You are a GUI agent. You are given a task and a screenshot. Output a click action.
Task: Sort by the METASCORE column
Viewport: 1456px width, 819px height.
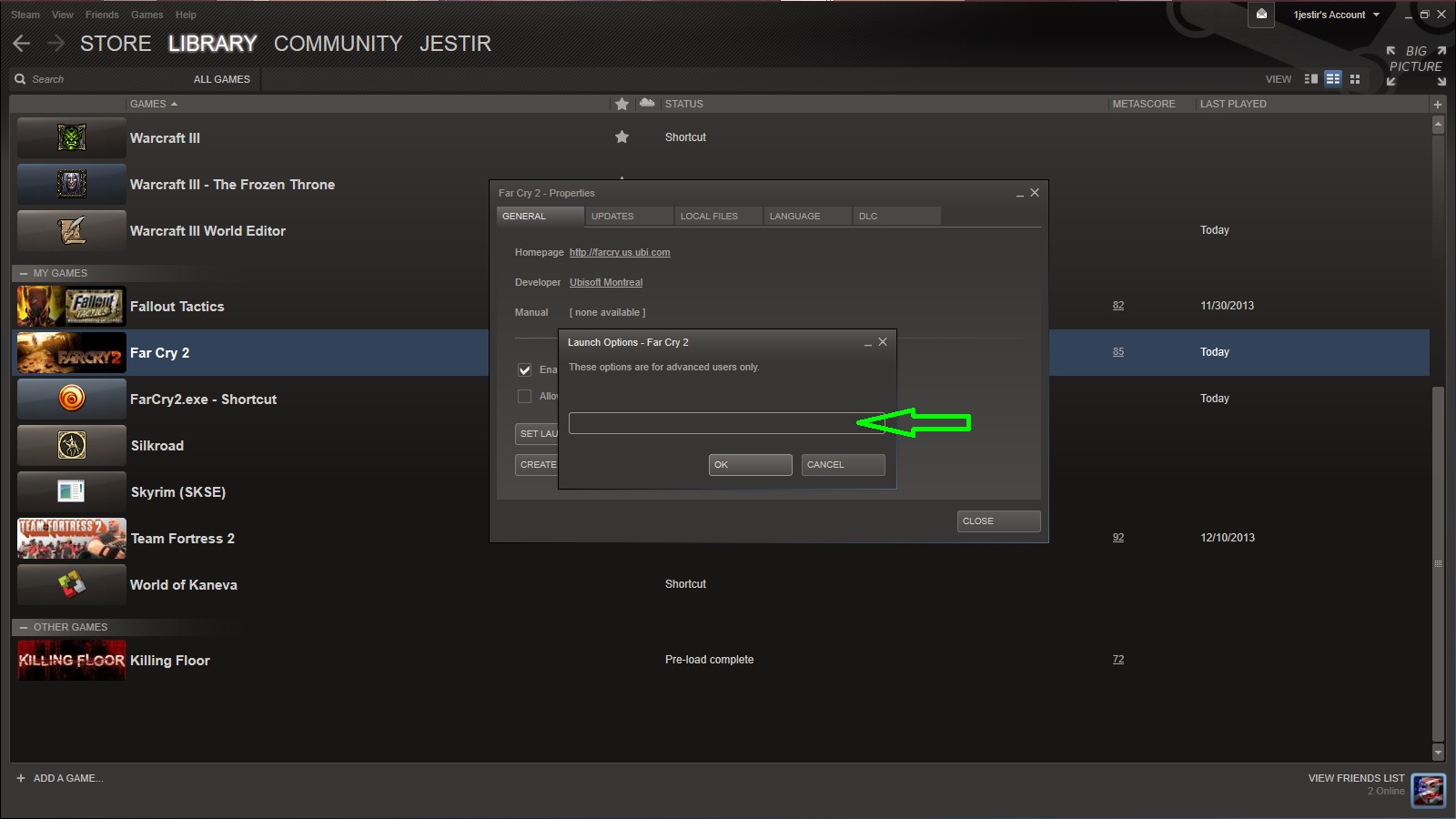pos(1144,104)
